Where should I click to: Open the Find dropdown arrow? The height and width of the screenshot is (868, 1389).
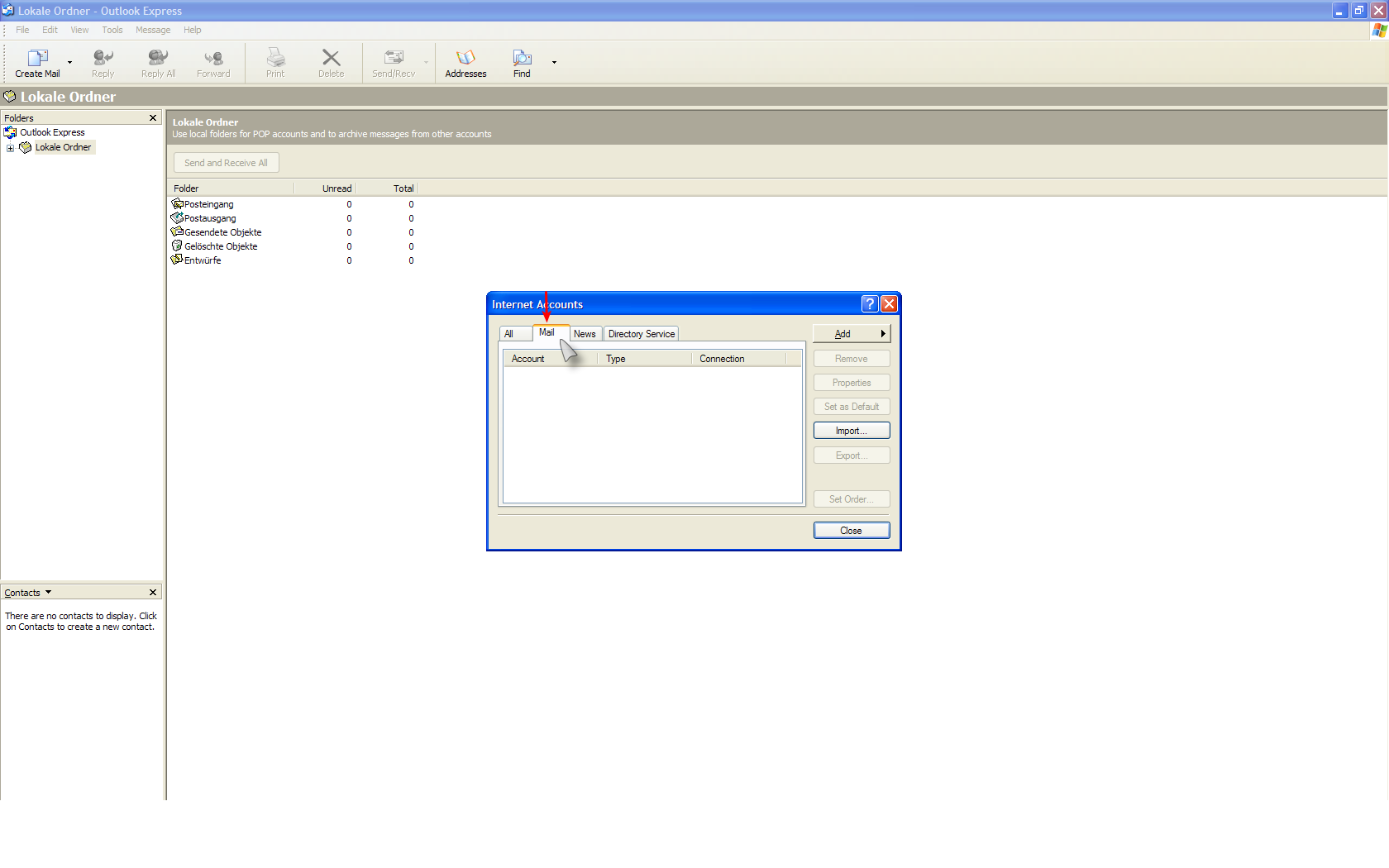coord(554,63)
